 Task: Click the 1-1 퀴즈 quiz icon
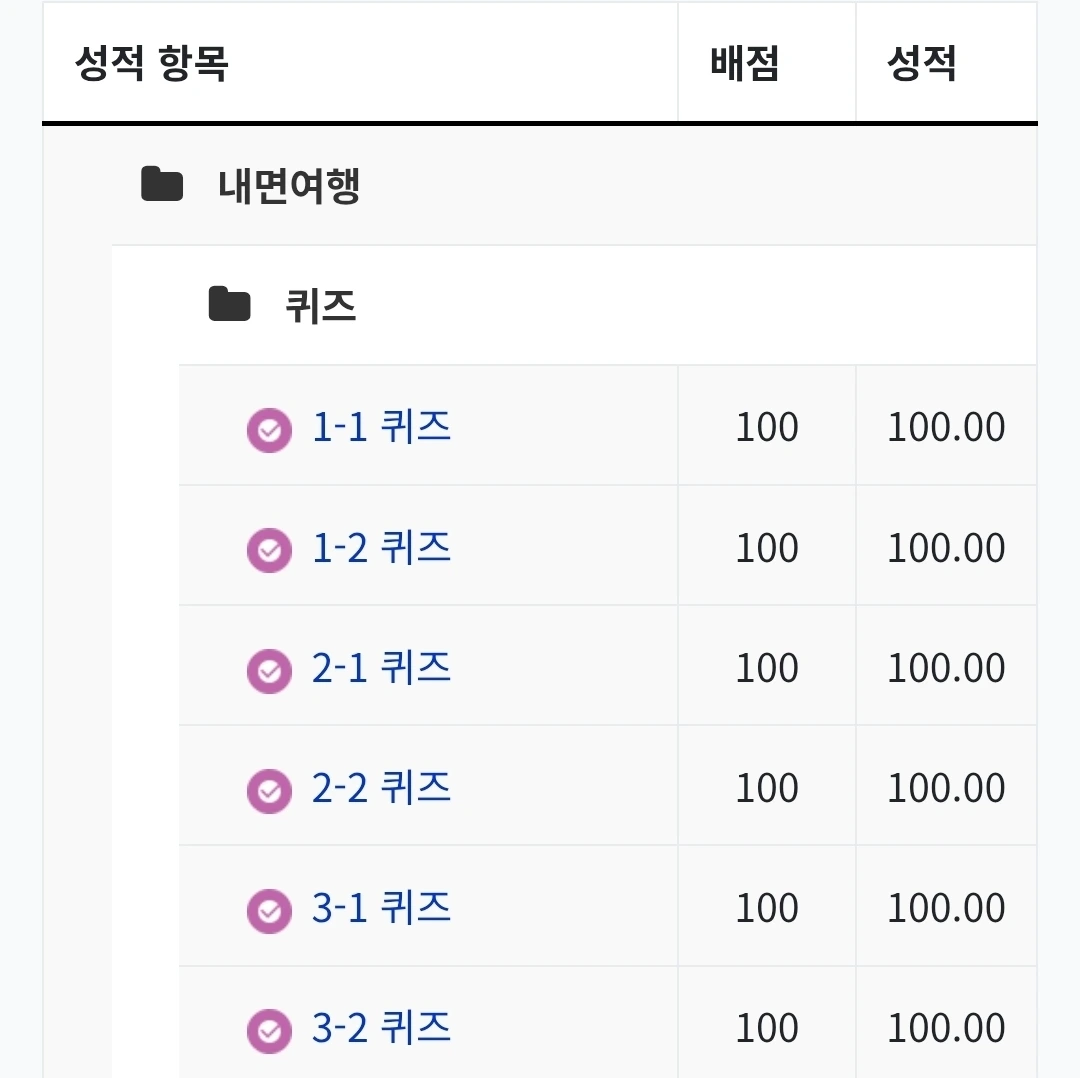pos(269,430)
